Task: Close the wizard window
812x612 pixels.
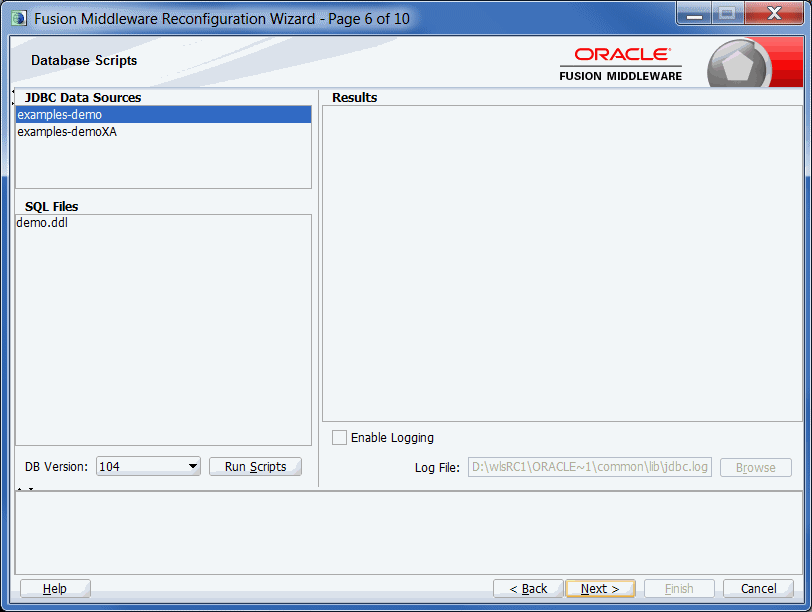Action: pyautogui.click(x=774, y=13)
